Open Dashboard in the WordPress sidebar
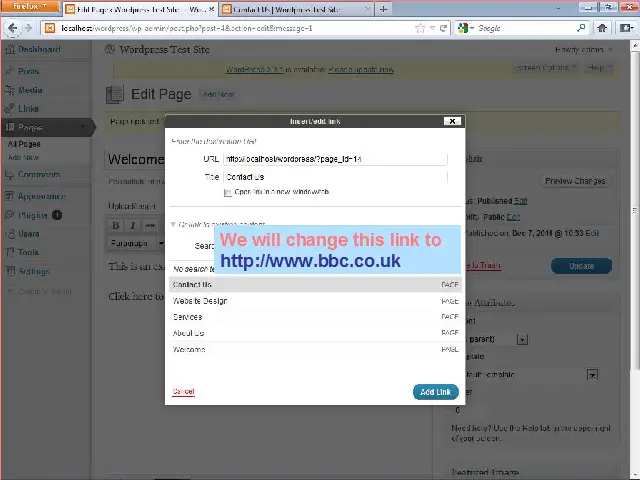This screenshot has height=480, width=640. click(39, 49)
